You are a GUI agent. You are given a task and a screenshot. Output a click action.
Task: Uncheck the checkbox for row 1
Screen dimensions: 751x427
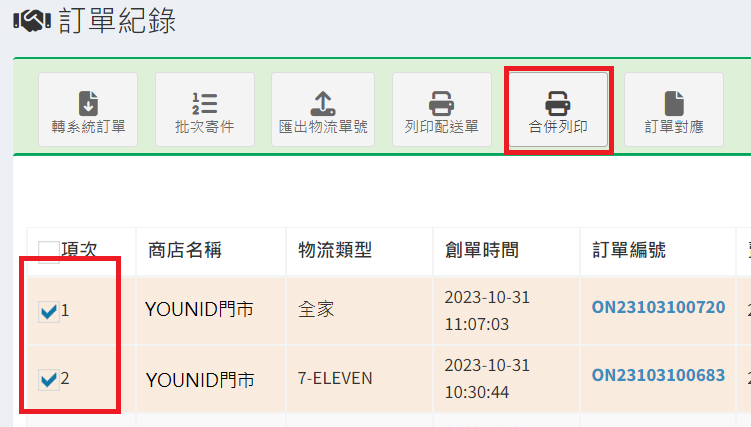coord(48,312)
